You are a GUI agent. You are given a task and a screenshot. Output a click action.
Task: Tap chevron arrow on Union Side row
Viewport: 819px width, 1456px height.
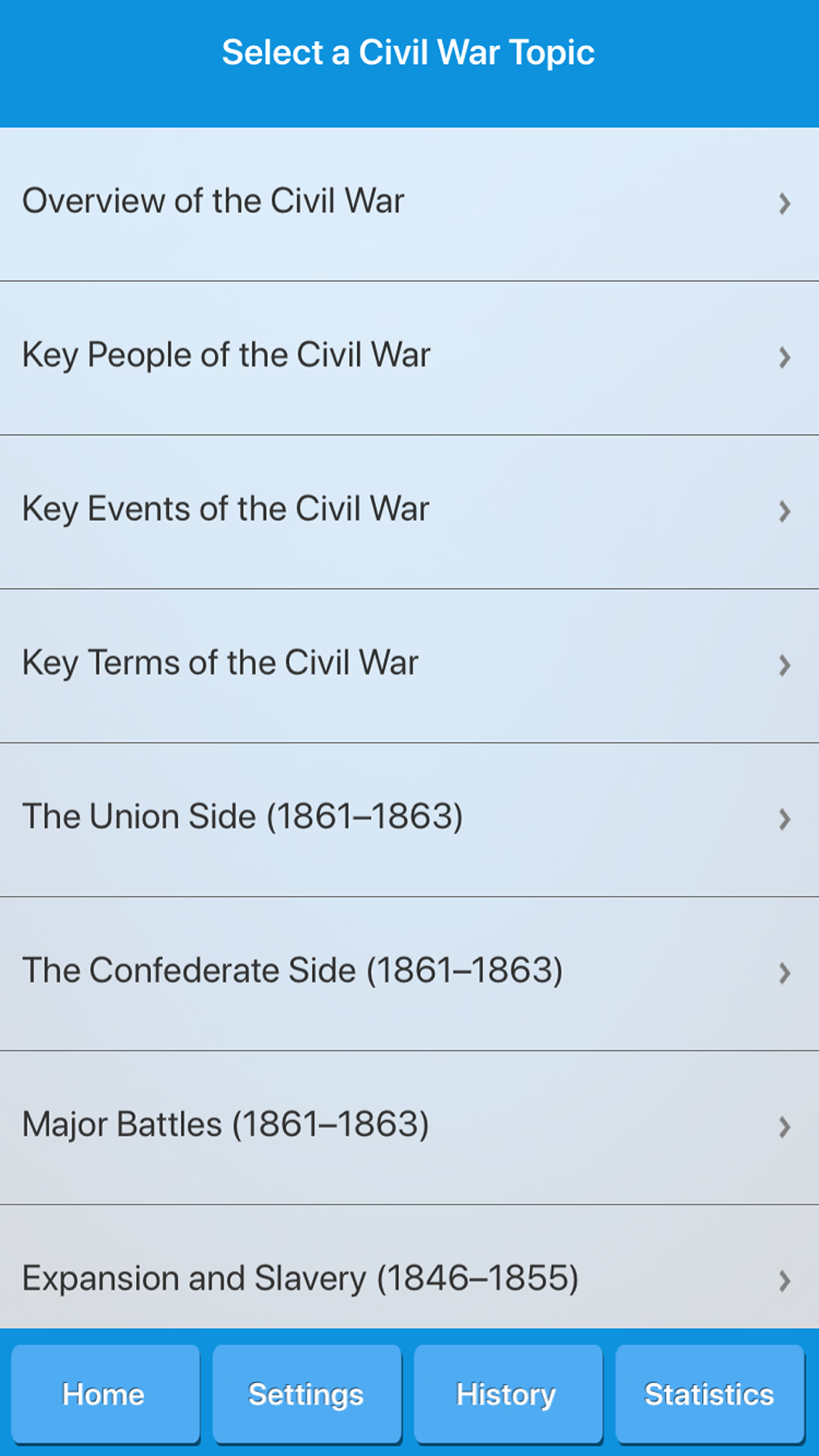pyautogui.click(x=784, y=819)
